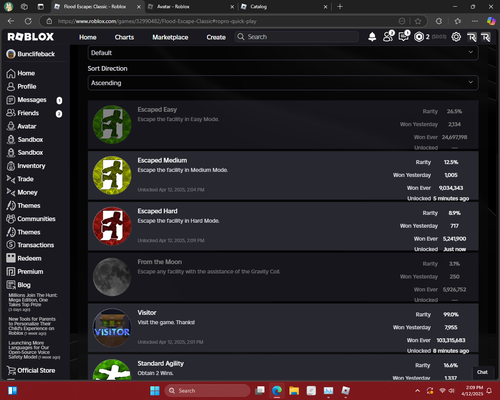Open the notifications bell icon

pyautogui.click(x=372, y=37)
